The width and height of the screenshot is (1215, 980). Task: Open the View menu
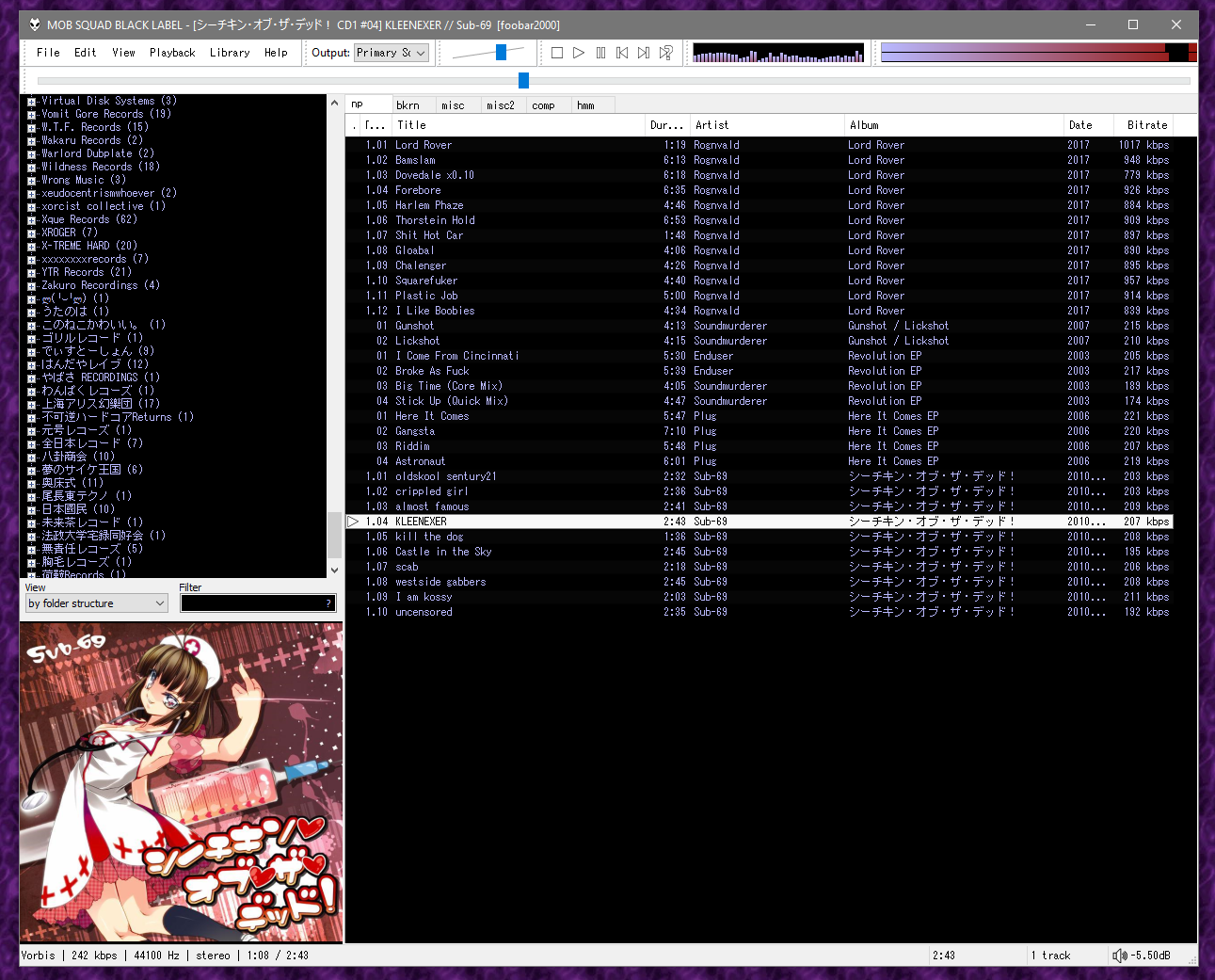123,53
